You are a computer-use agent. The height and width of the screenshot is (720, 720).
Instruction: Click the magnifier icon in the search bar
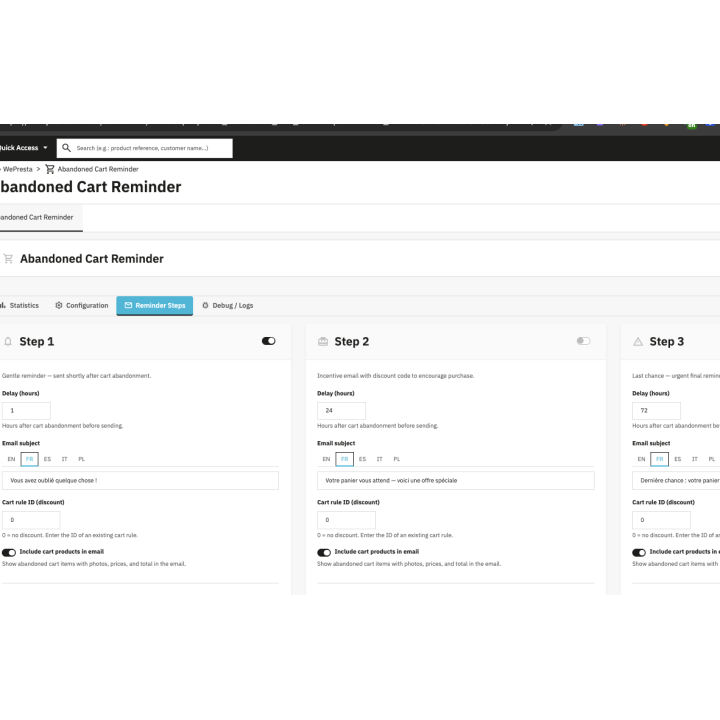click(x=66, y=148)
